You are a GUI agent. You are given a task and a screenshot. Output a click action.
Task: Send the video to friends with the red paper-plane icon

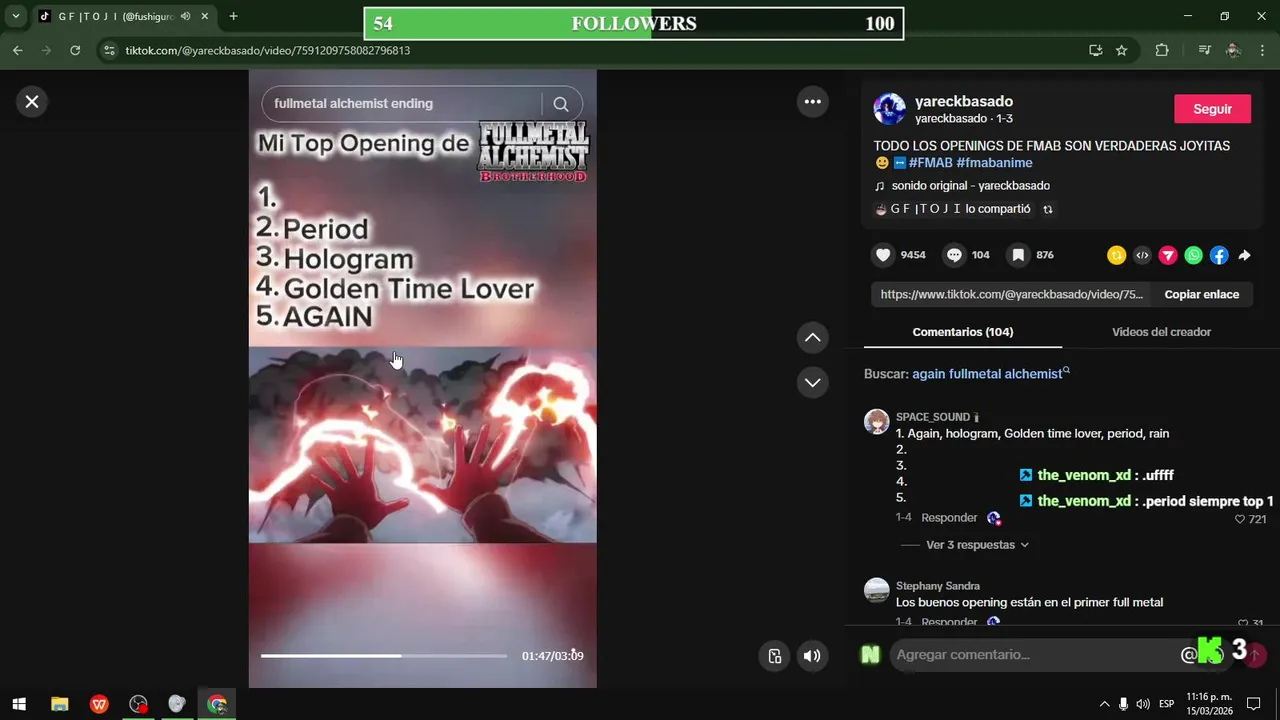pos(1168,255)
